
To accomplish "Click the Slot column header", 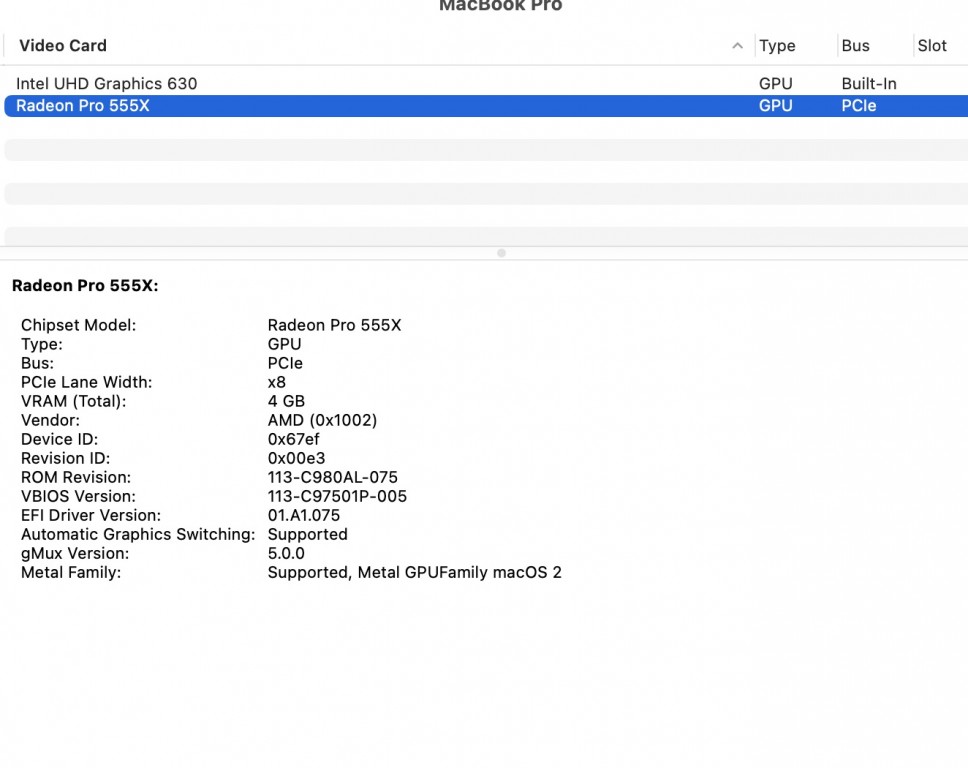I will click(x=932, y=46).
